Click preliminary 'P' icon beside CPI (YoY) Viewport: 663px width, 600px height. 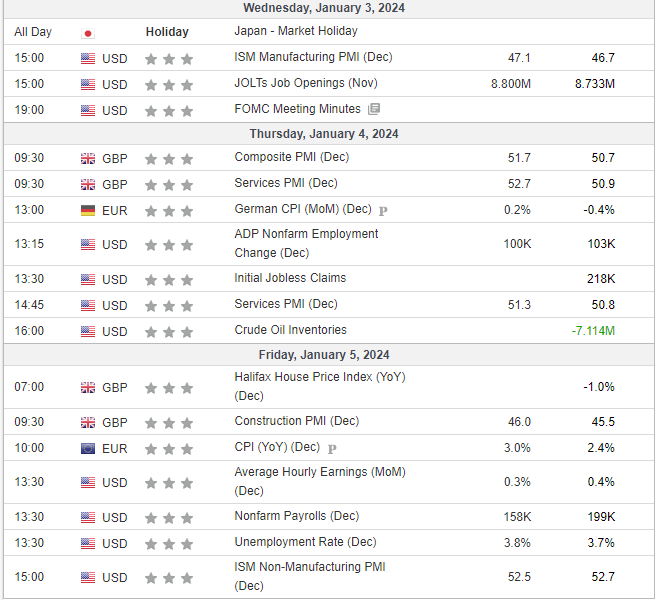tap(332, 448)
